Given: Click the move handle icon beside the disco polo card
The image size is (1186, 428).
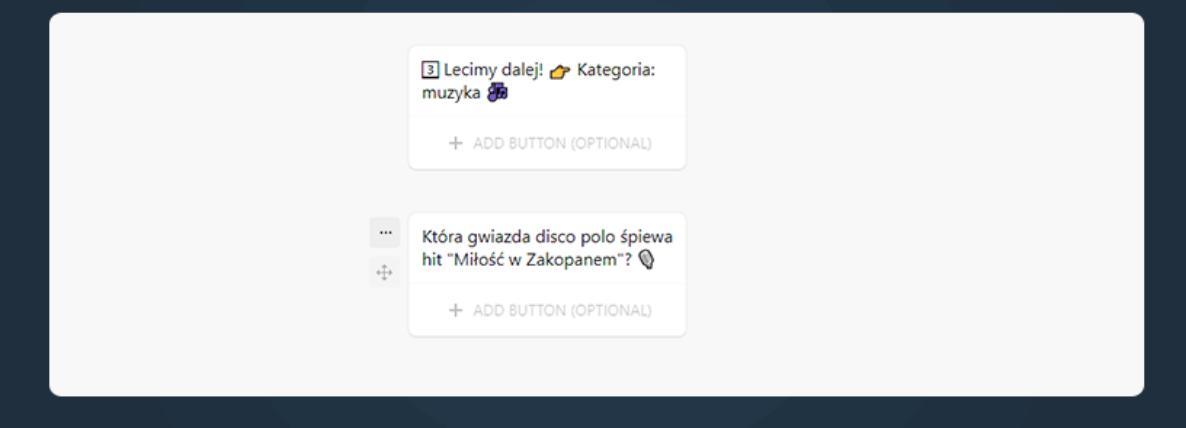Looking at the screenshot, I should [385, 272].
